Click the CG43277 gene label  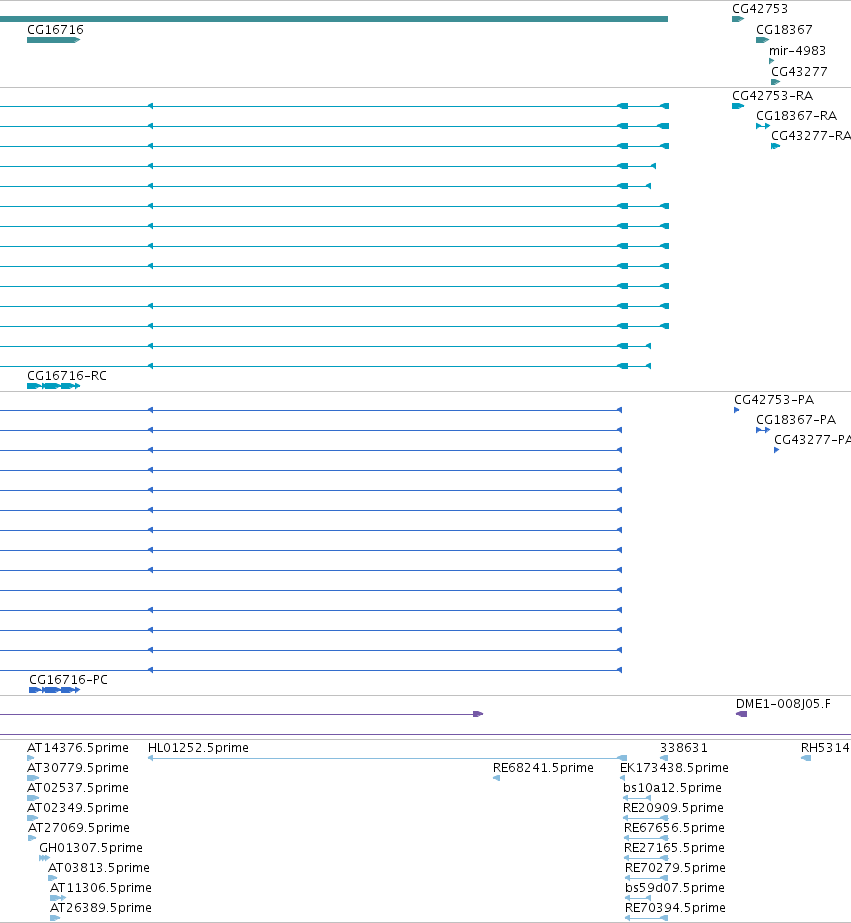[799, 72]
